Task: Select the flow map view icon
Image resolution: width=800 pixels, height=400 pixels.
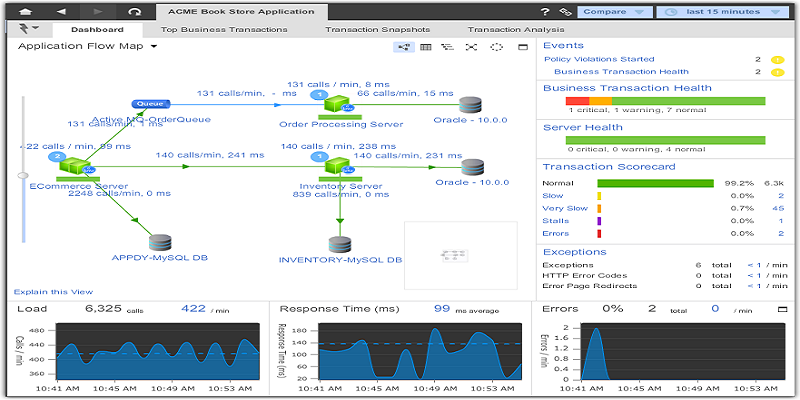Action: tap(404, 47)
